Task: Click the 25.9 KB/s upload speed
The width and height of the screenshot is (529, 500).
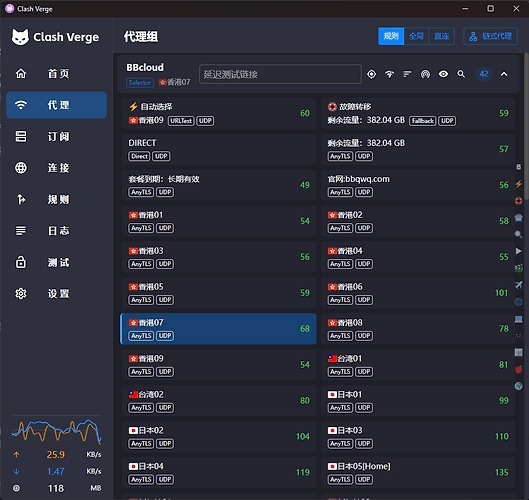Action: tap(56, 454)
